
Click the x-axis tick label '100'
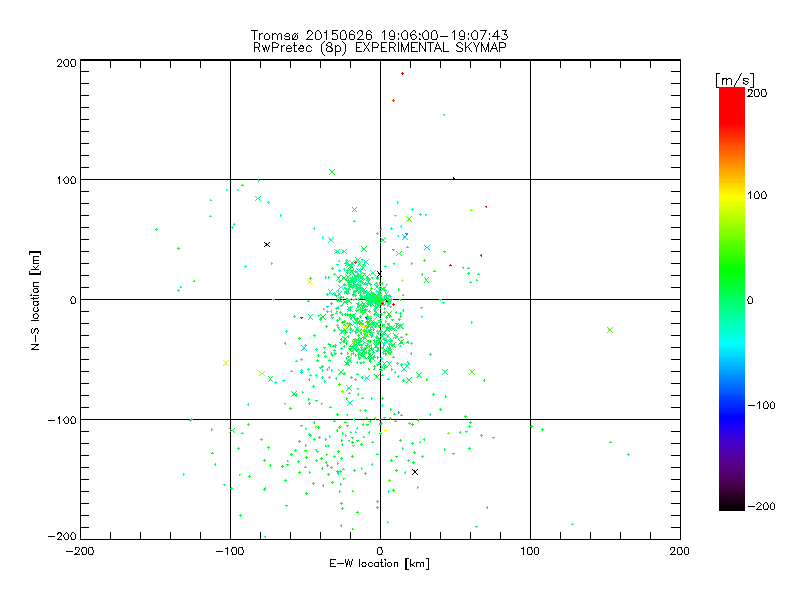[x=530, y=551]
